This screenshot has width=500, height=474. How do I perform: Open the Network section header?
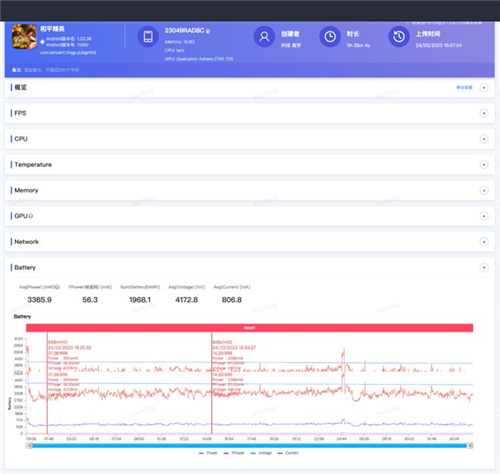pyautogui.click(x=249, y=242)
